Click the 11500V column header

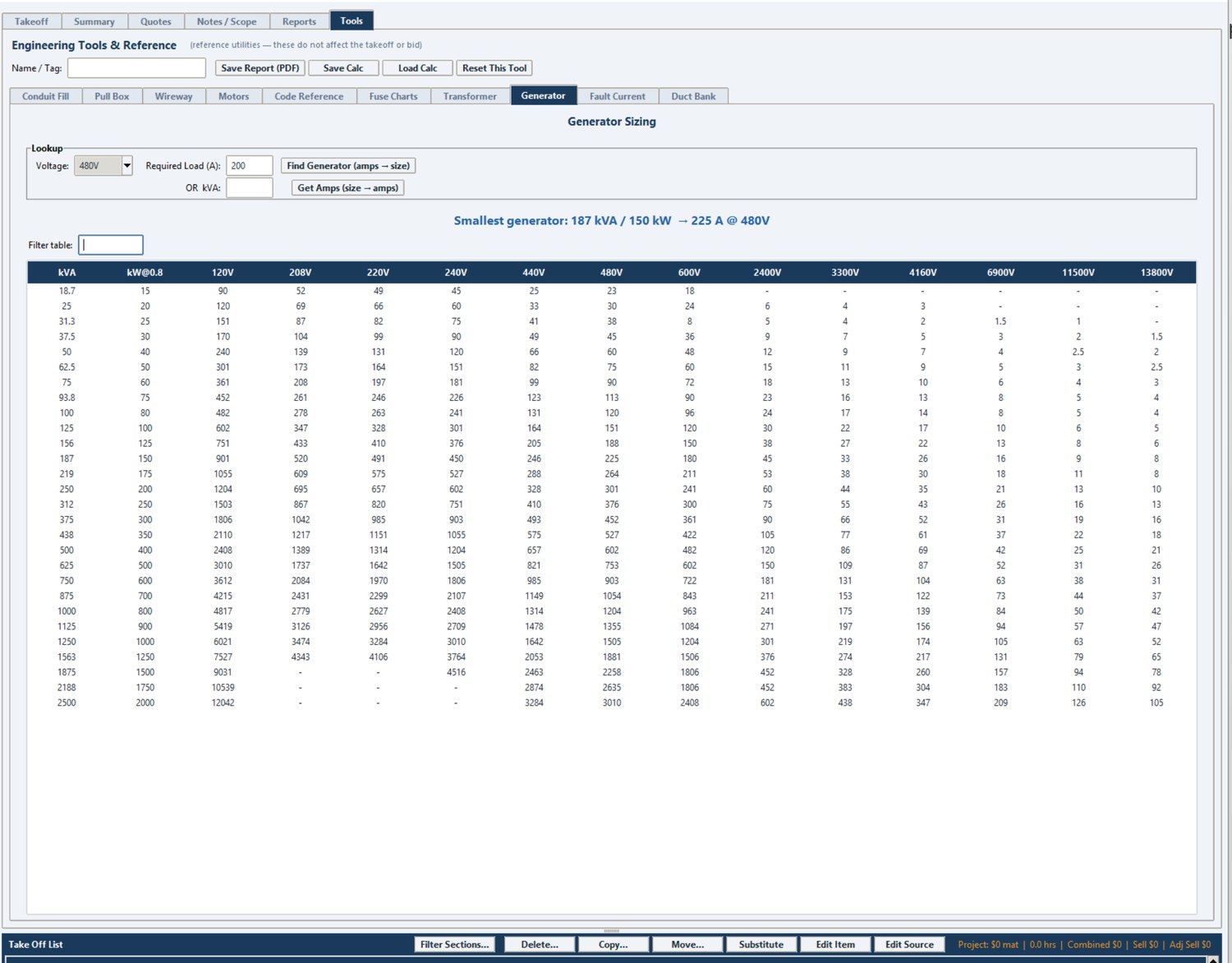pos(1078,272)
